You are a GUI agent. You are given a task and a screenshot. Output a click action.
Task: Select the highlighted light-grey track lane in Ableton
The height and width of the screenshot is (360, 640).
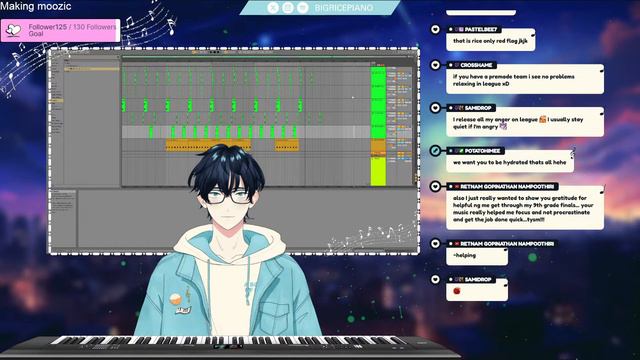tap(246, 132)
